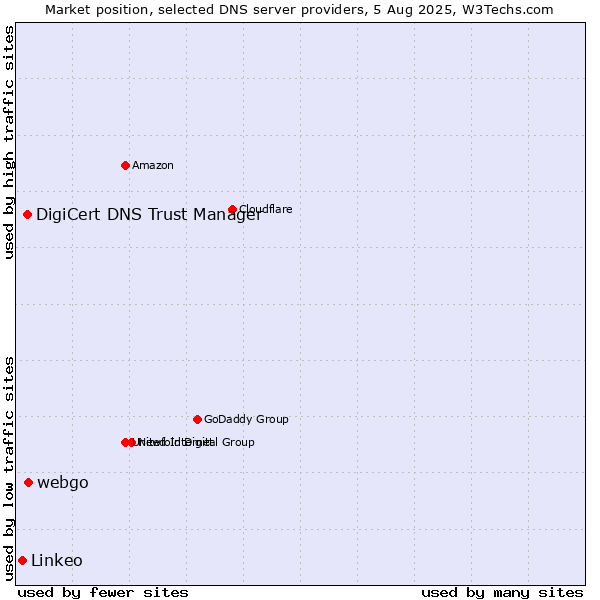Viewport: 600px width, 600px height.
Task: Select the Cloudflare label text
Action: 266,209
